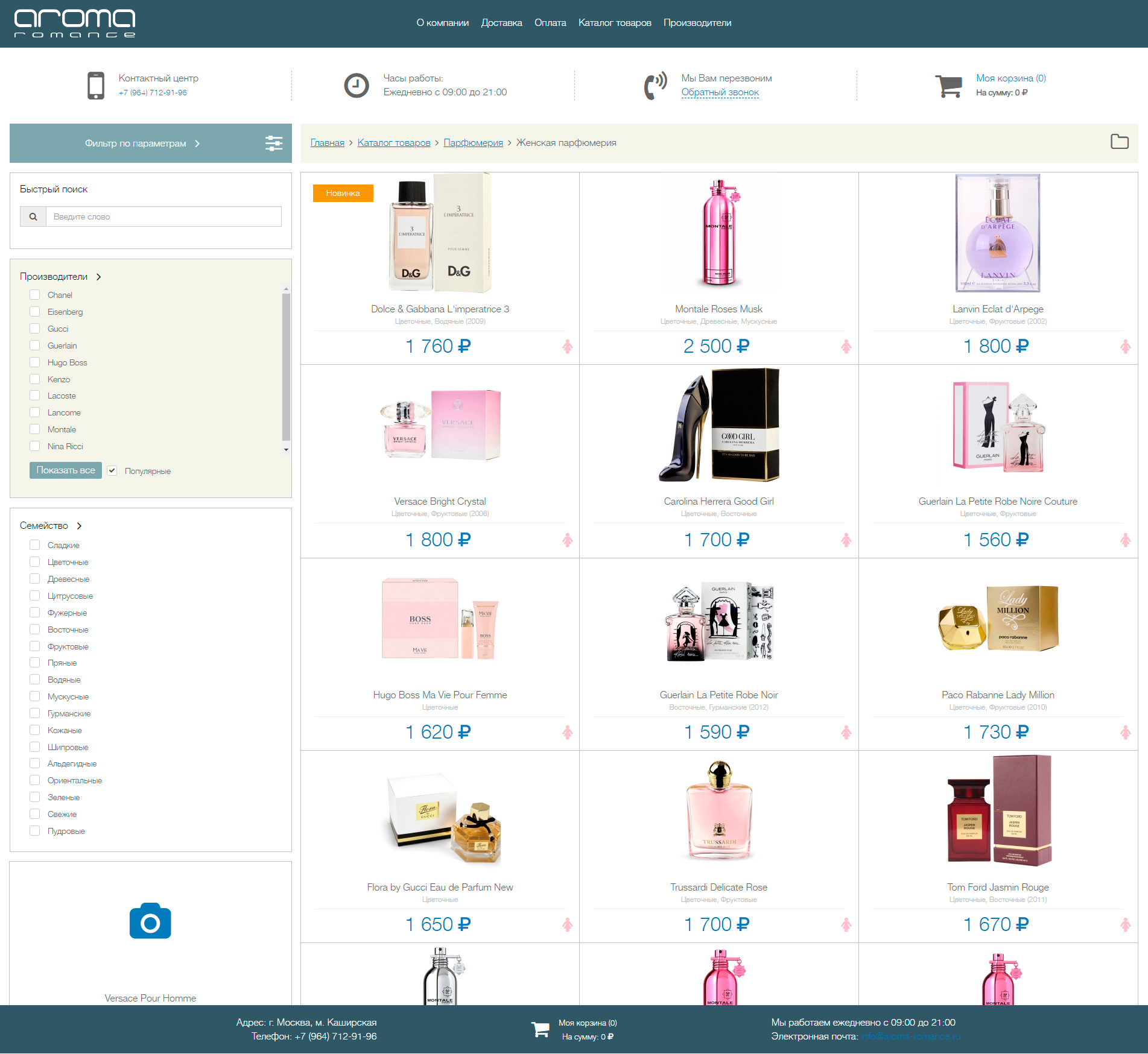Check the Chanel manufacturer checkbox
Image resolution: width=1148 pixels, height=1054 pixels.
(x=35, y=295)
